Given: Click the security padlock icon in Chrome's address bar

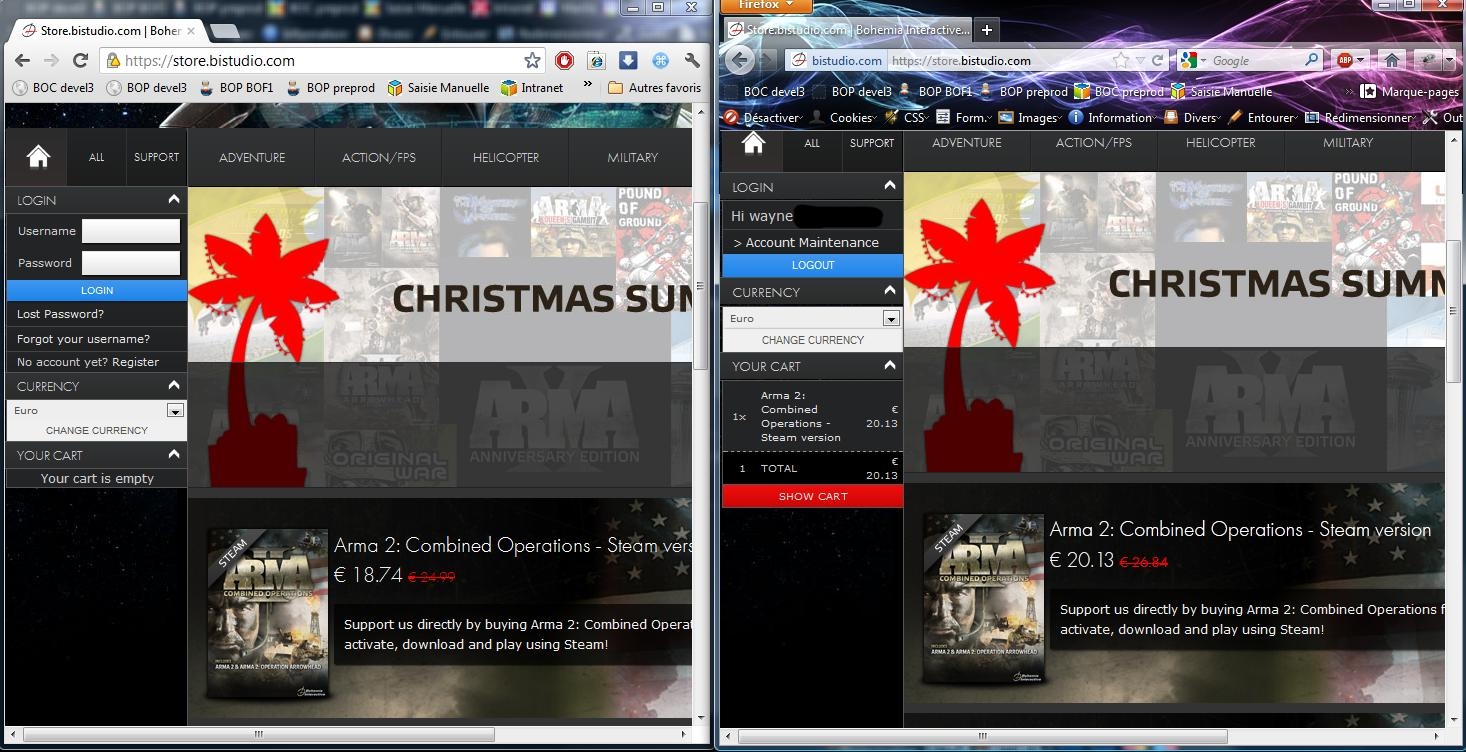Looking at the screenshot, I should [x=113, y=60].
